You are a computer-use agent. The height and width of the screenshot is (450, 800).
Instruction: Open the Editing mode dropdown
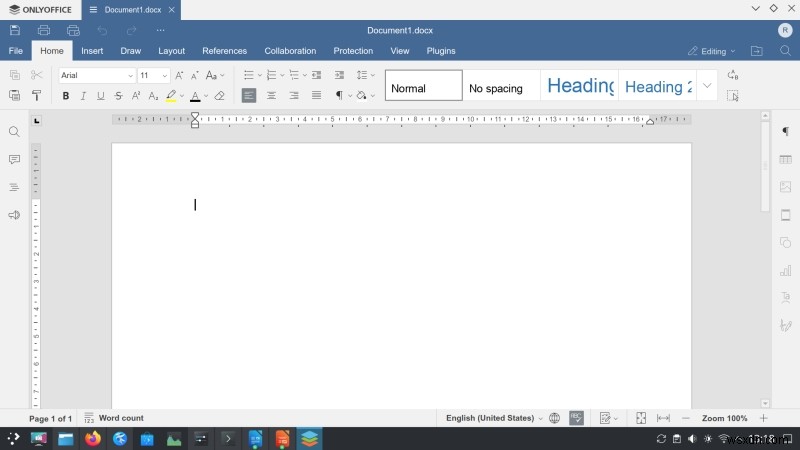coord(711,51)
